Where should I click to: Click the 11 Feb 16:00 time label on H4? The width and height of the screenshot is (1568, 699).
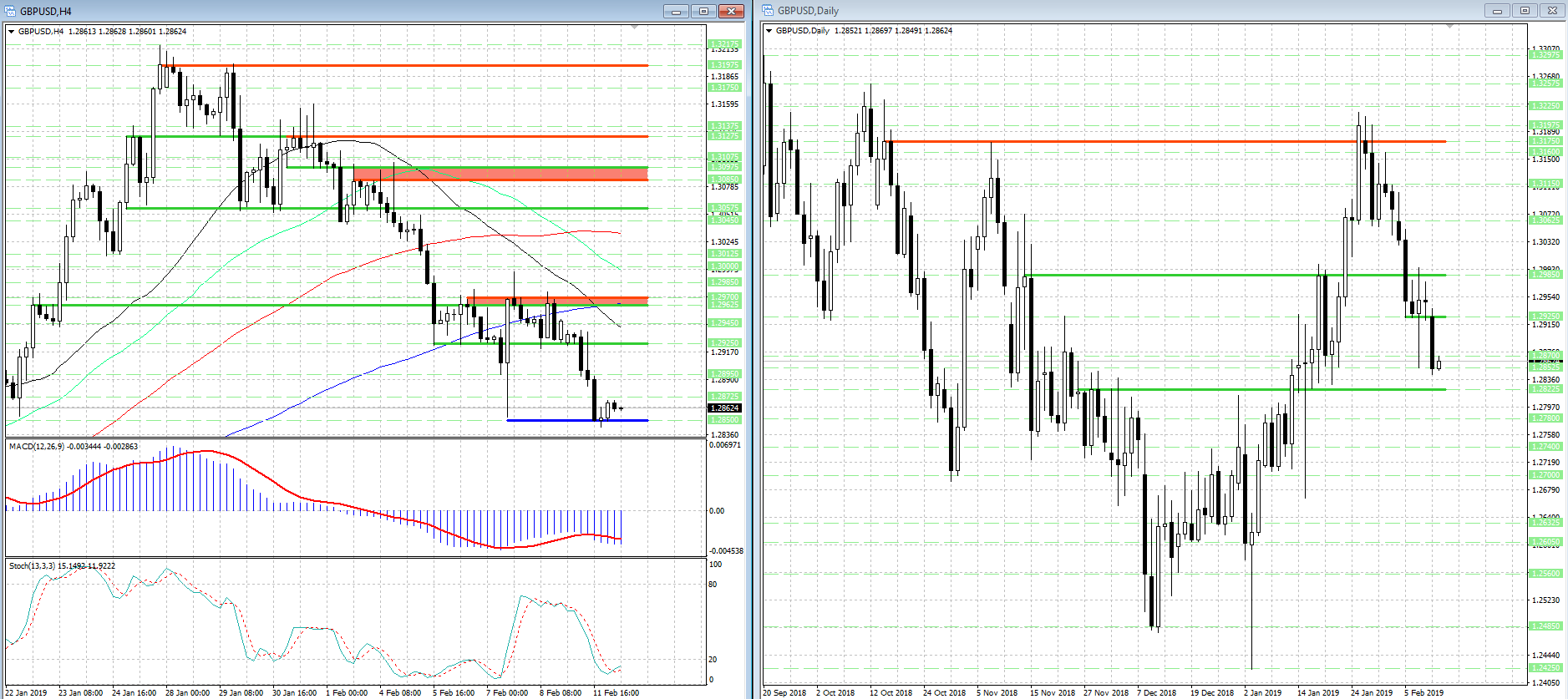(x=616, y=692)
